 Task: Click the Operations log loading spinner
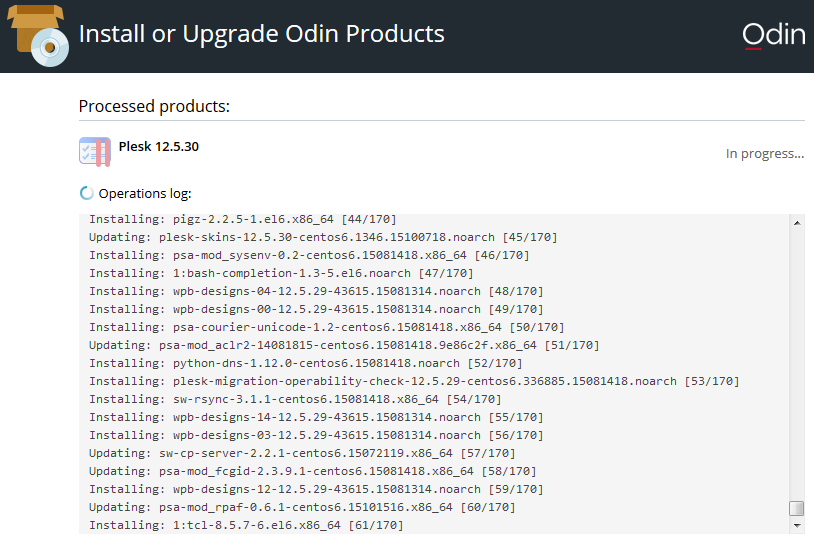[x=86, y=193]
